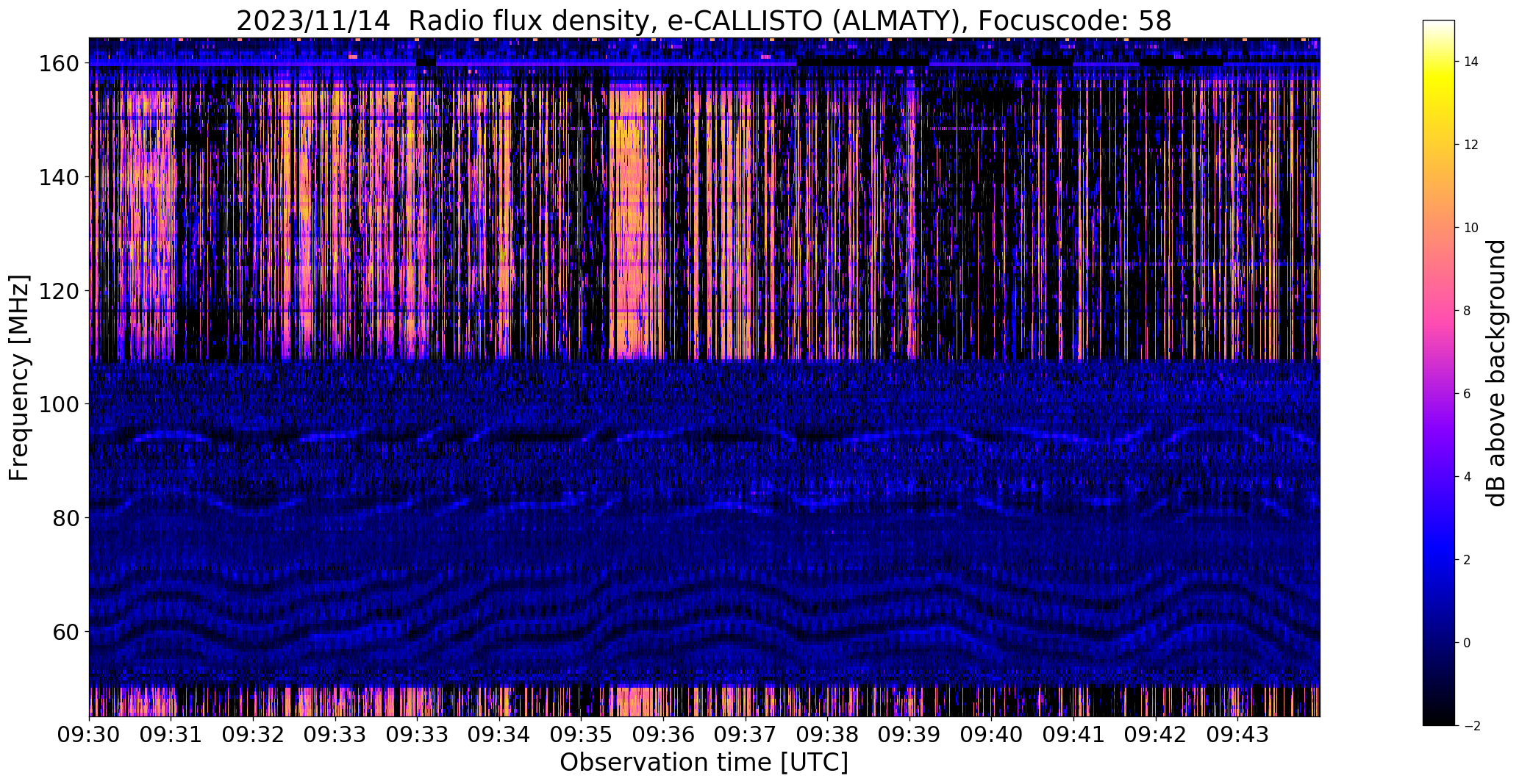Click the y-axis tick label 160
The height and width of the screenshot is (784, 1519).
[x=60, y=64]
